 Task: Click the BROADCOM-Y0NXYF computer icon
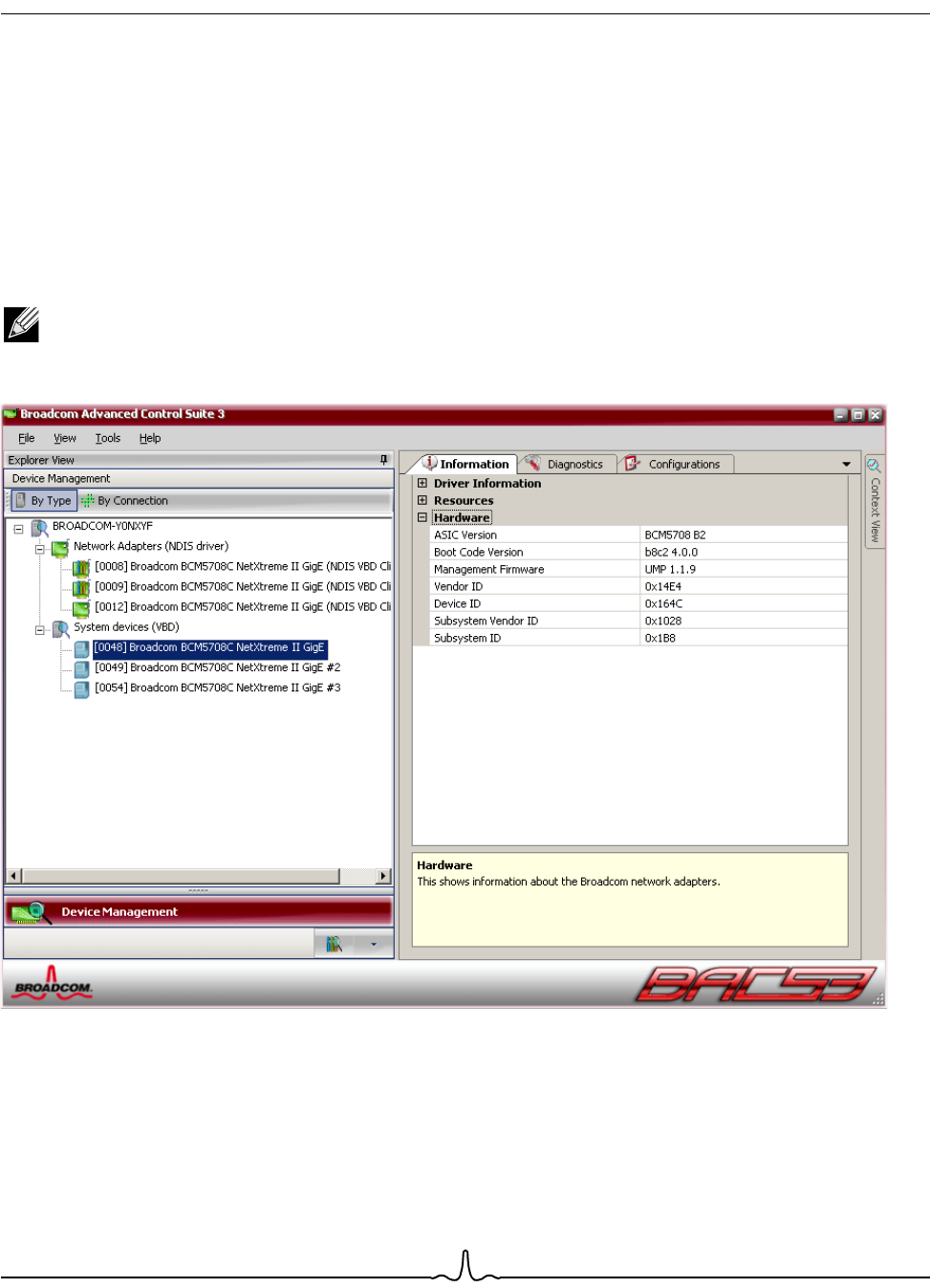pyautogui.click(x=39, y=527)
